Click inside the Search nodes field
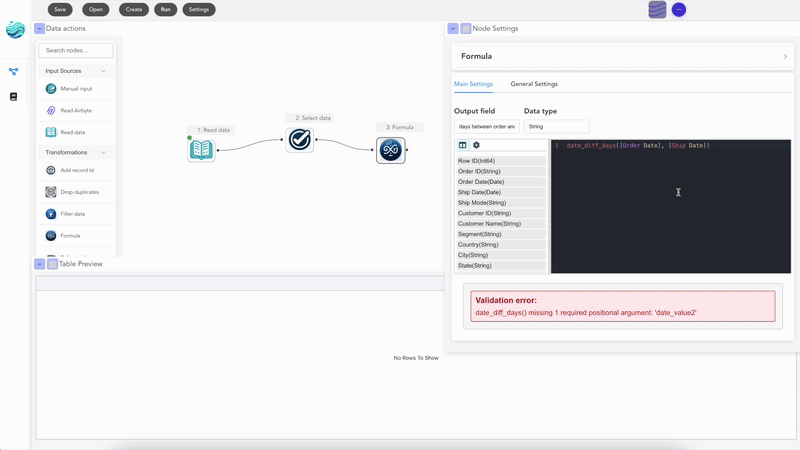 coord(76,50)
